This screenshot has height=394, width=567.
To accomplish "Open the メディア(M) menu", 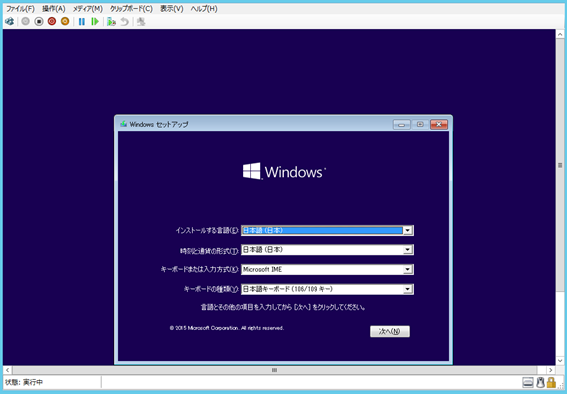I will [88, 9].
